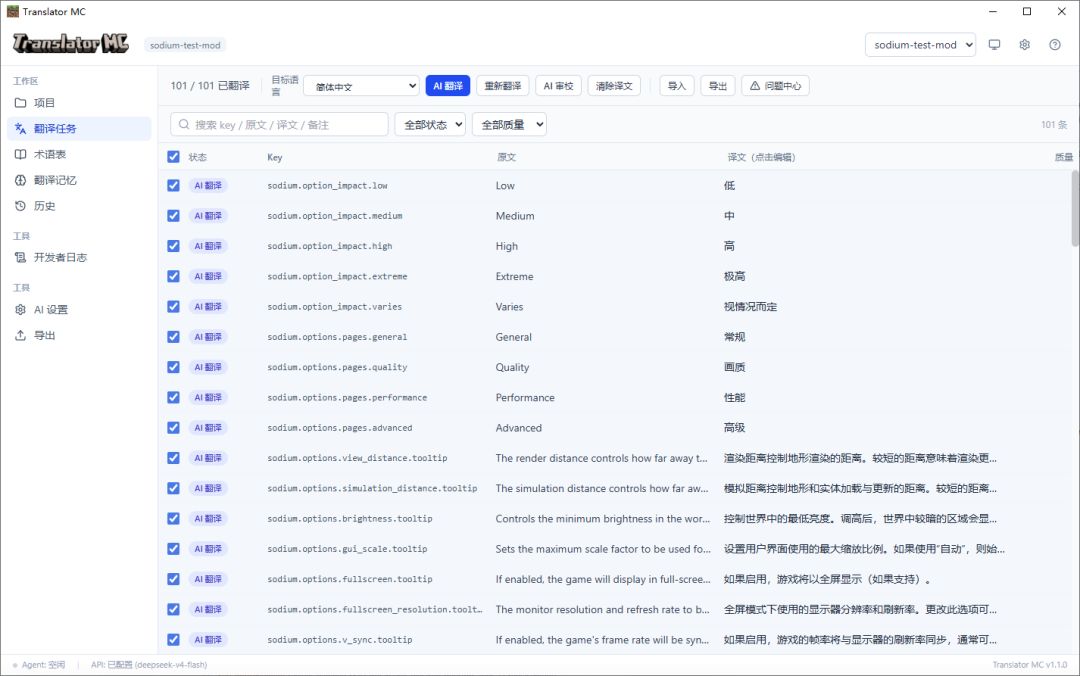This screenshot has width=1080, height=676.
Task: Toggle the select-all checkbox in table header
Action: [174, 157]
